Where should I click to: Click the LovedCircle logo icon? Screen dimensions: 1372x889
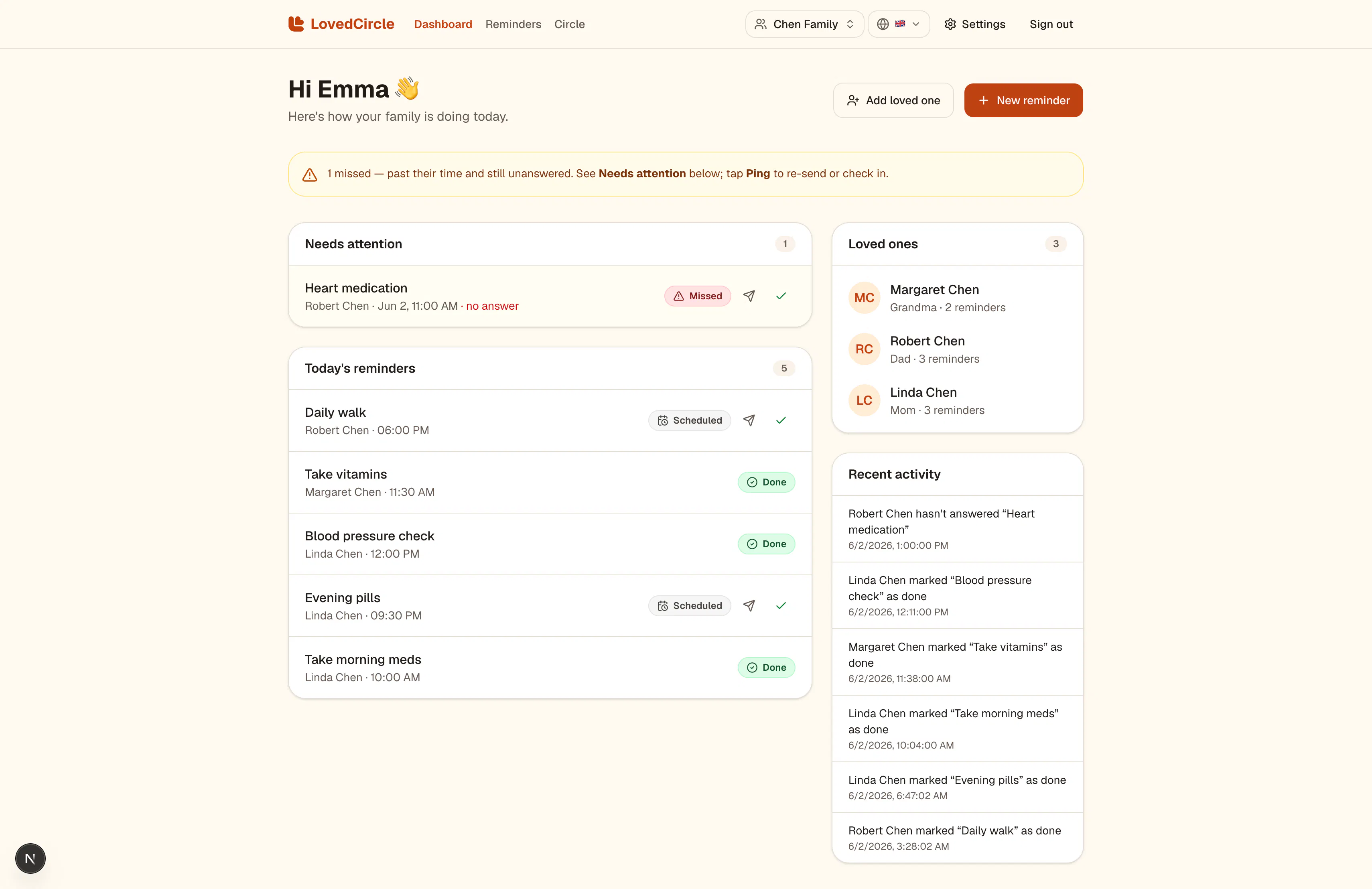pyautogui.click(x=296, y=24)
